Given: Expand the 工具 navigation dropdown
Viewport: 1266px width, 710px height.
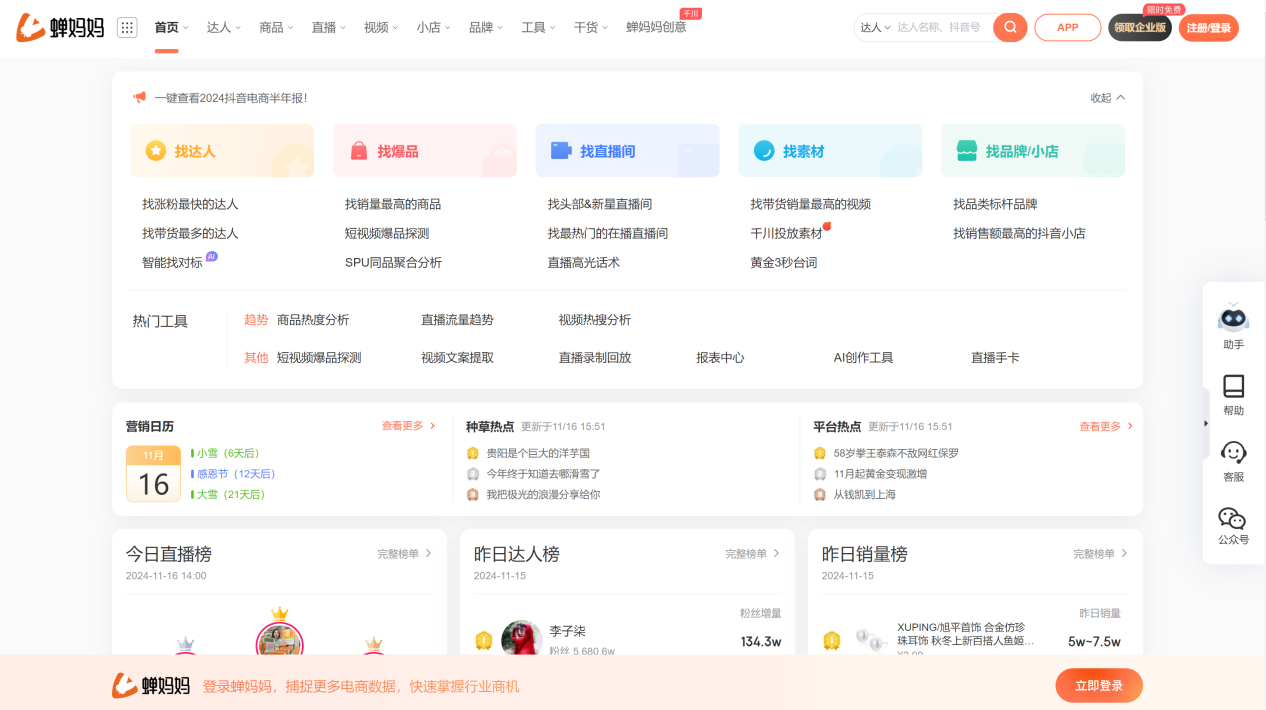Looking at the screenshot, I should [x=539, y=27].
